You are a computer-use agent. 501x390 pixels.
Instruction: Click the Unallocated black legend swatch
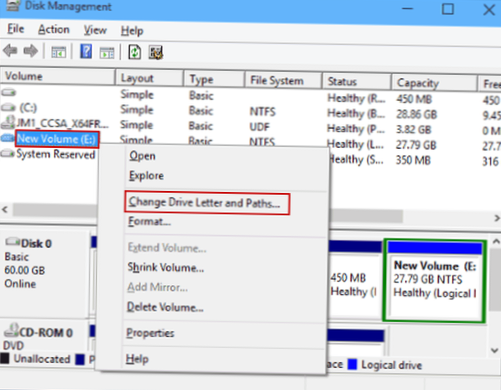[5, 358]
